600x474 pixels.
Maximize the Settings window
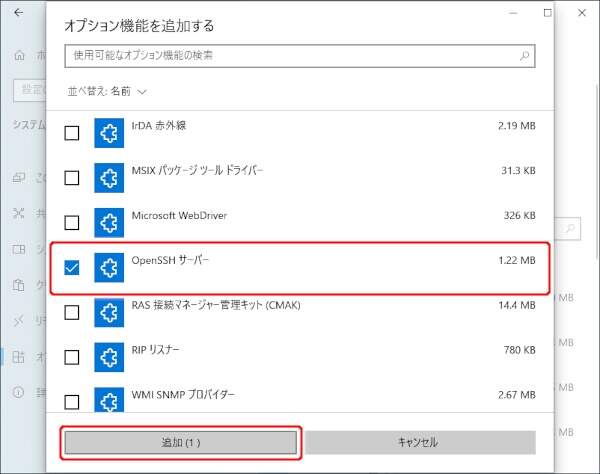(548, 13)
